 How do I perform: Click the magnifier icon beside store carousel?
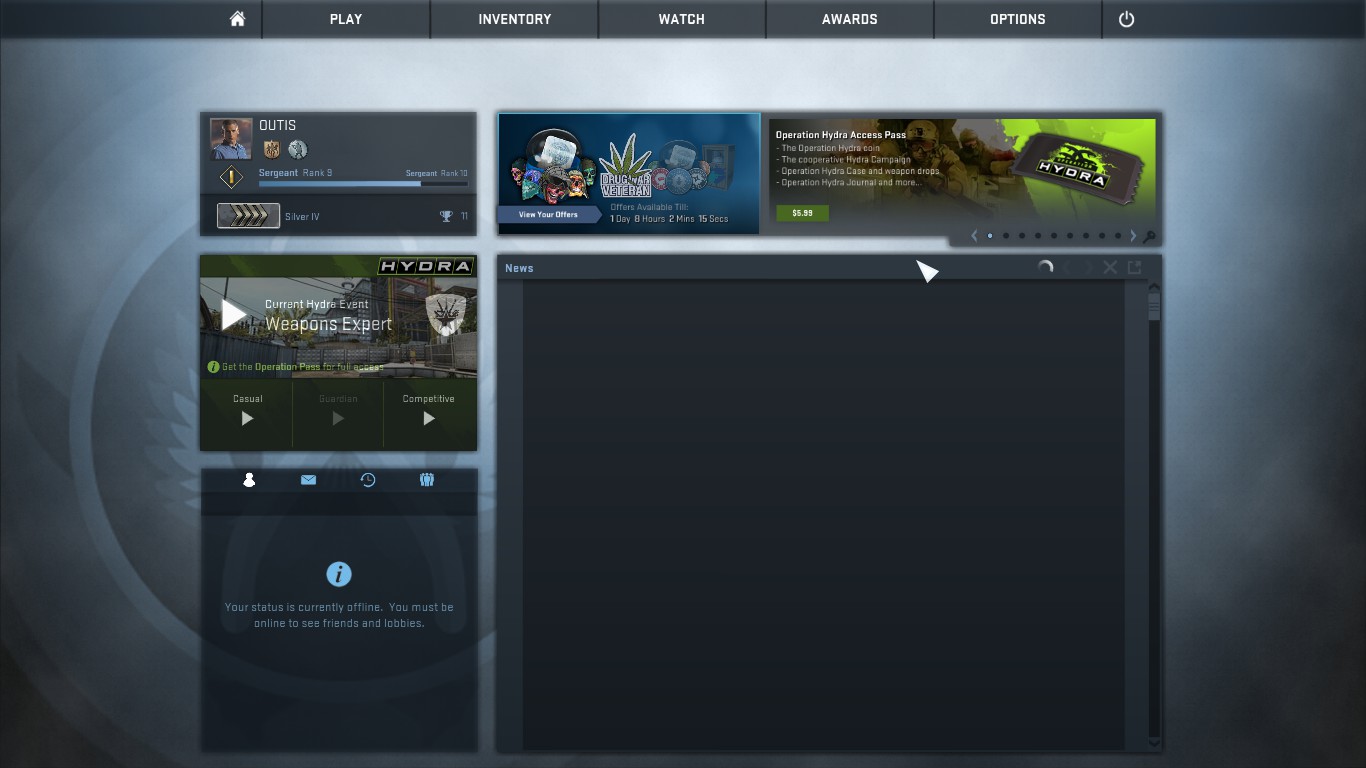click(1149, 237)
